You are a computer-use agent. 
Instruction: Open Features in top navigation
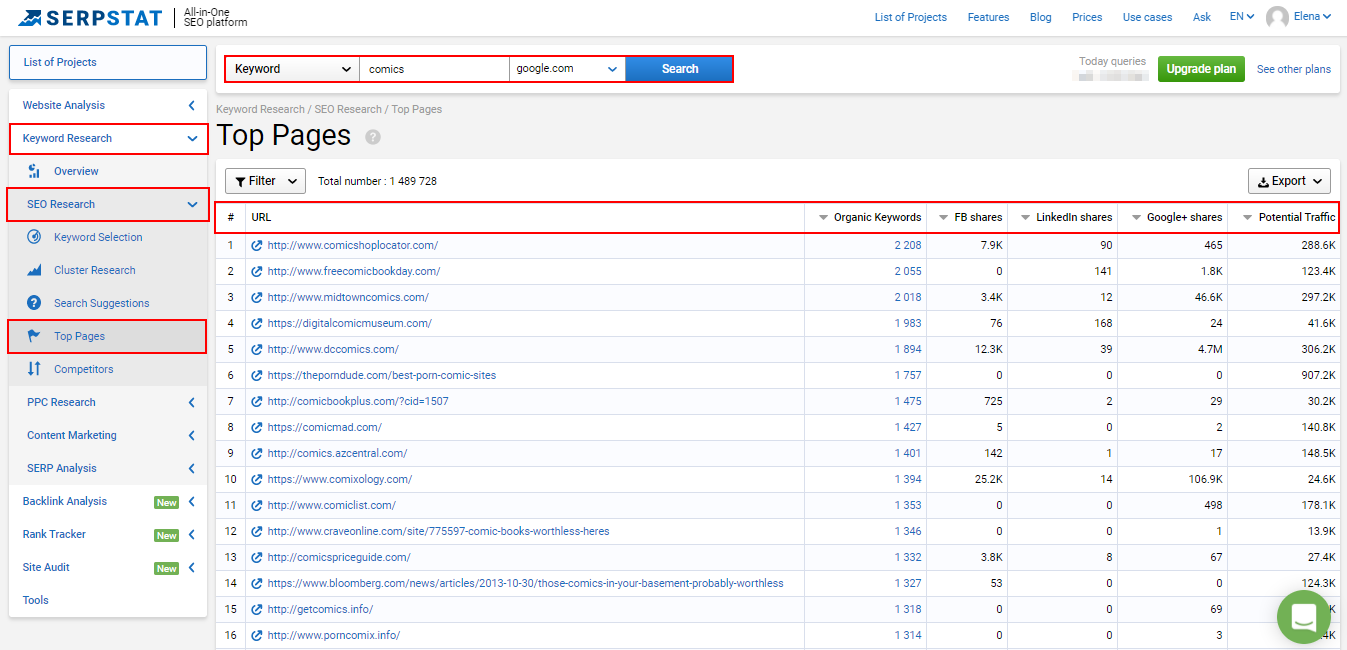pyautogui.click(x=988, y=17)
